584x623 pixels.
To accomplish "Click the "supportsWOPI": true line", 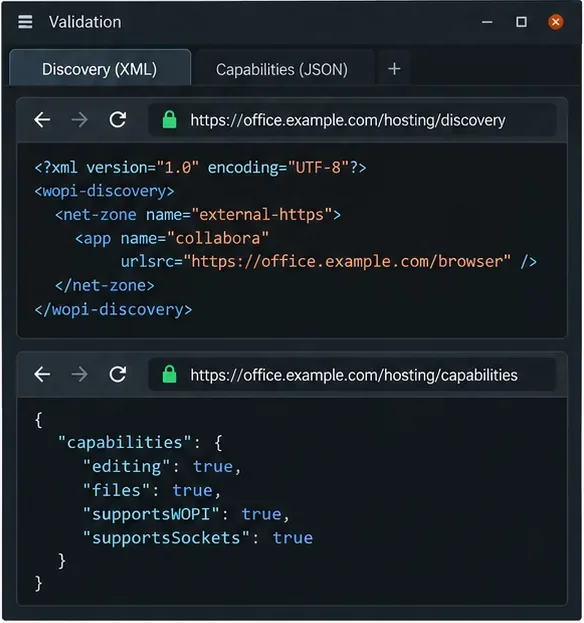I will (186, 514).
